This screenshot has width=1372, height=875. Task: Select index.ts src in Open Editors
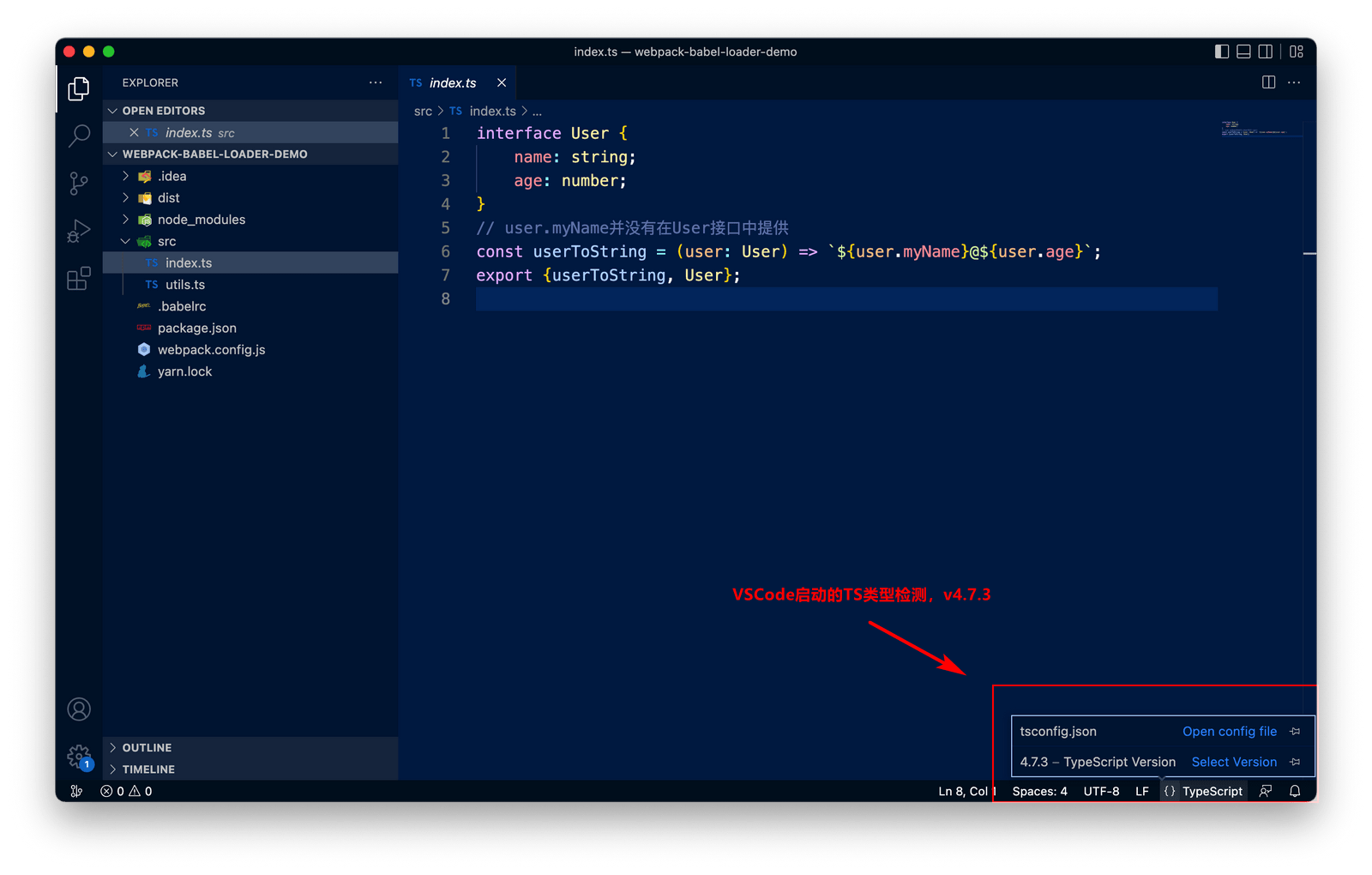250,132
